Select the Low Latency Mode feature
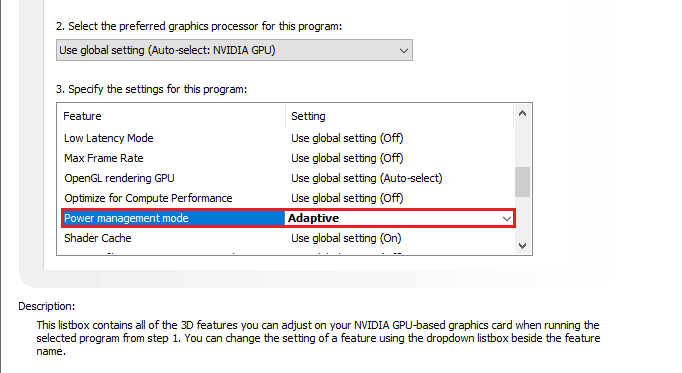The width and height of the screenshot is (682, 373). (109, 138)
